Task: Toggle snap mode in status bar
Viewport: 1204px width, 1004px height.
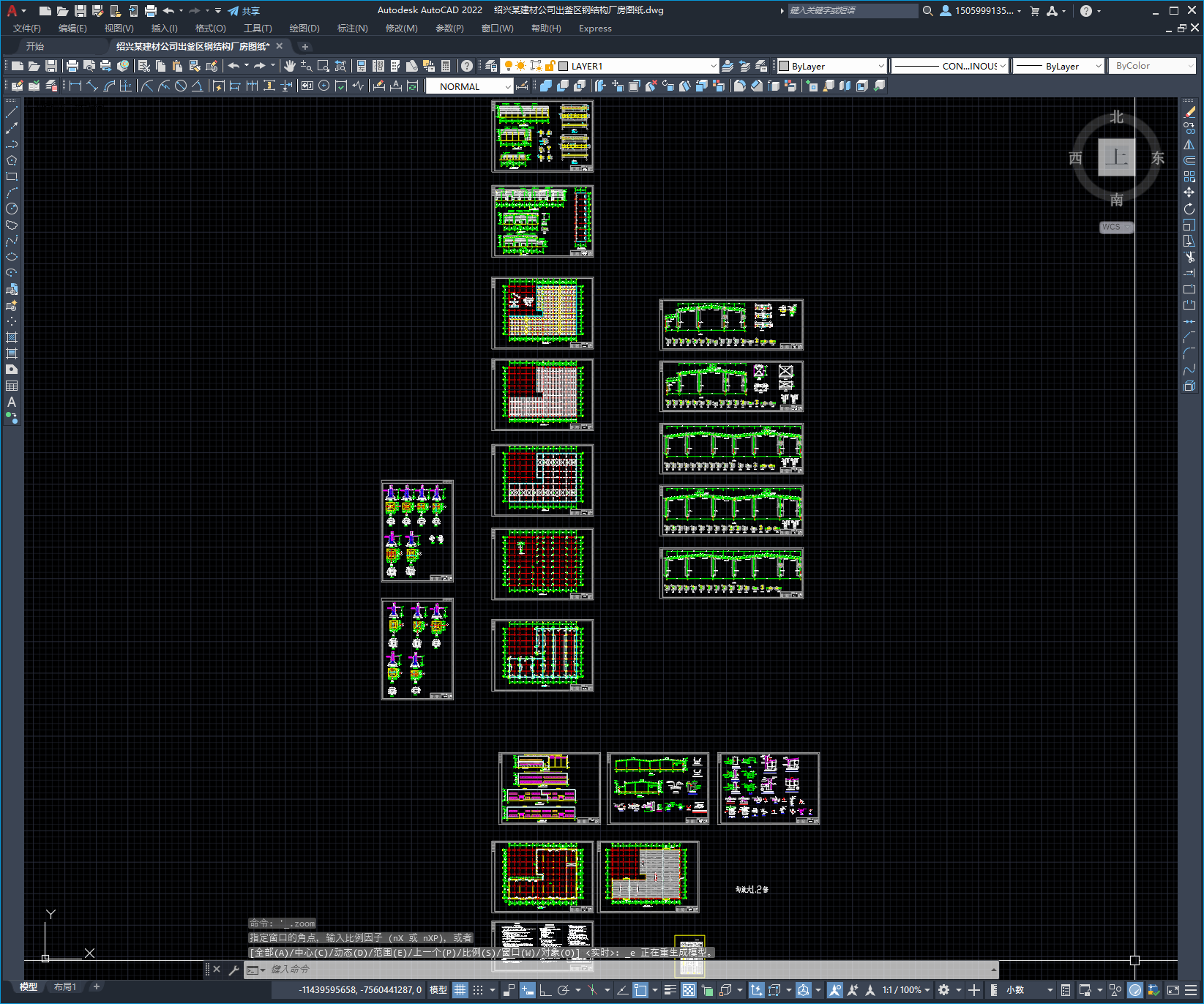Action: tap(478, 990)
